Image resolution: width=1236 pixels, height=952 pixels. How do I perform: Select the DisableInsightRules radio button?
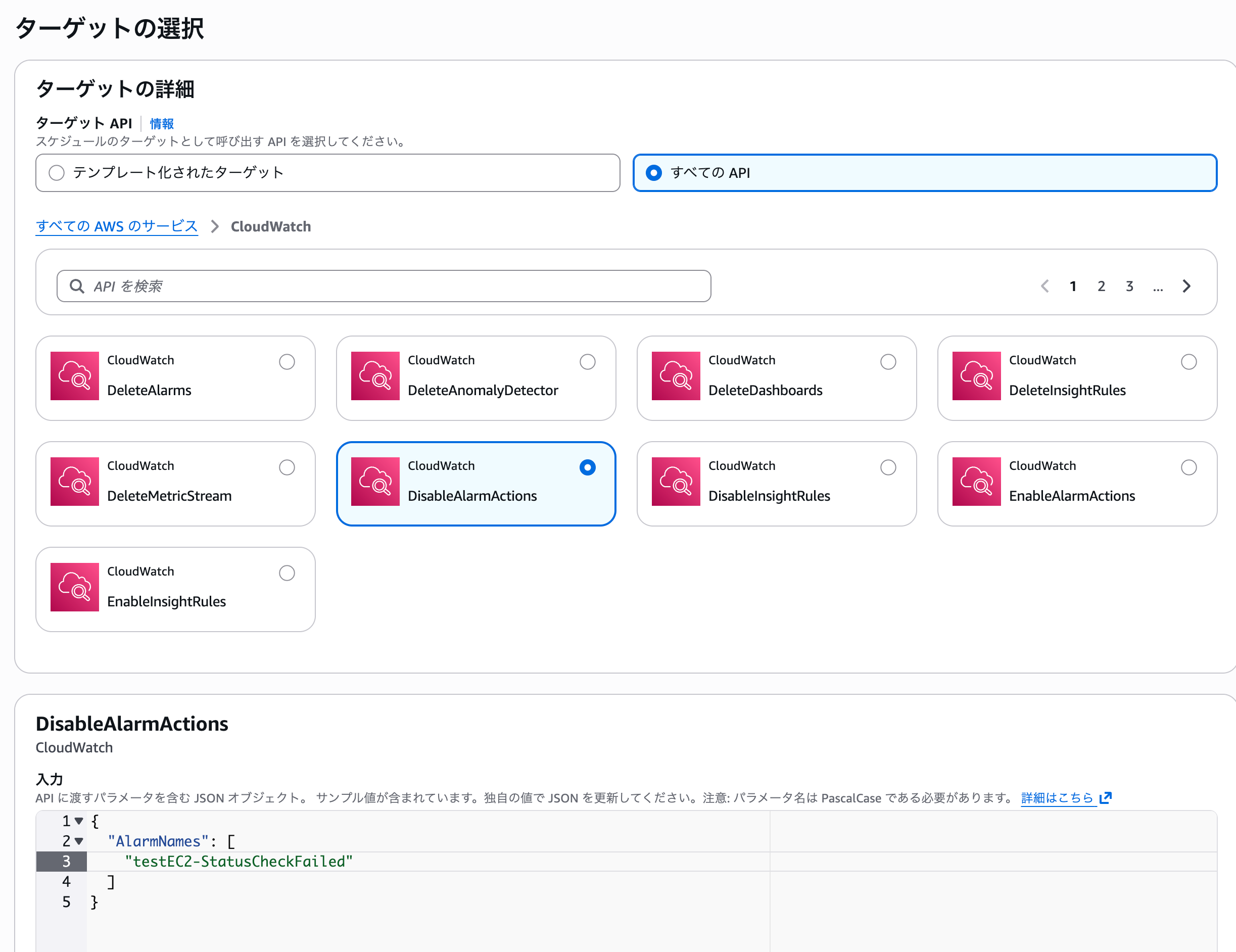point(887,467)
